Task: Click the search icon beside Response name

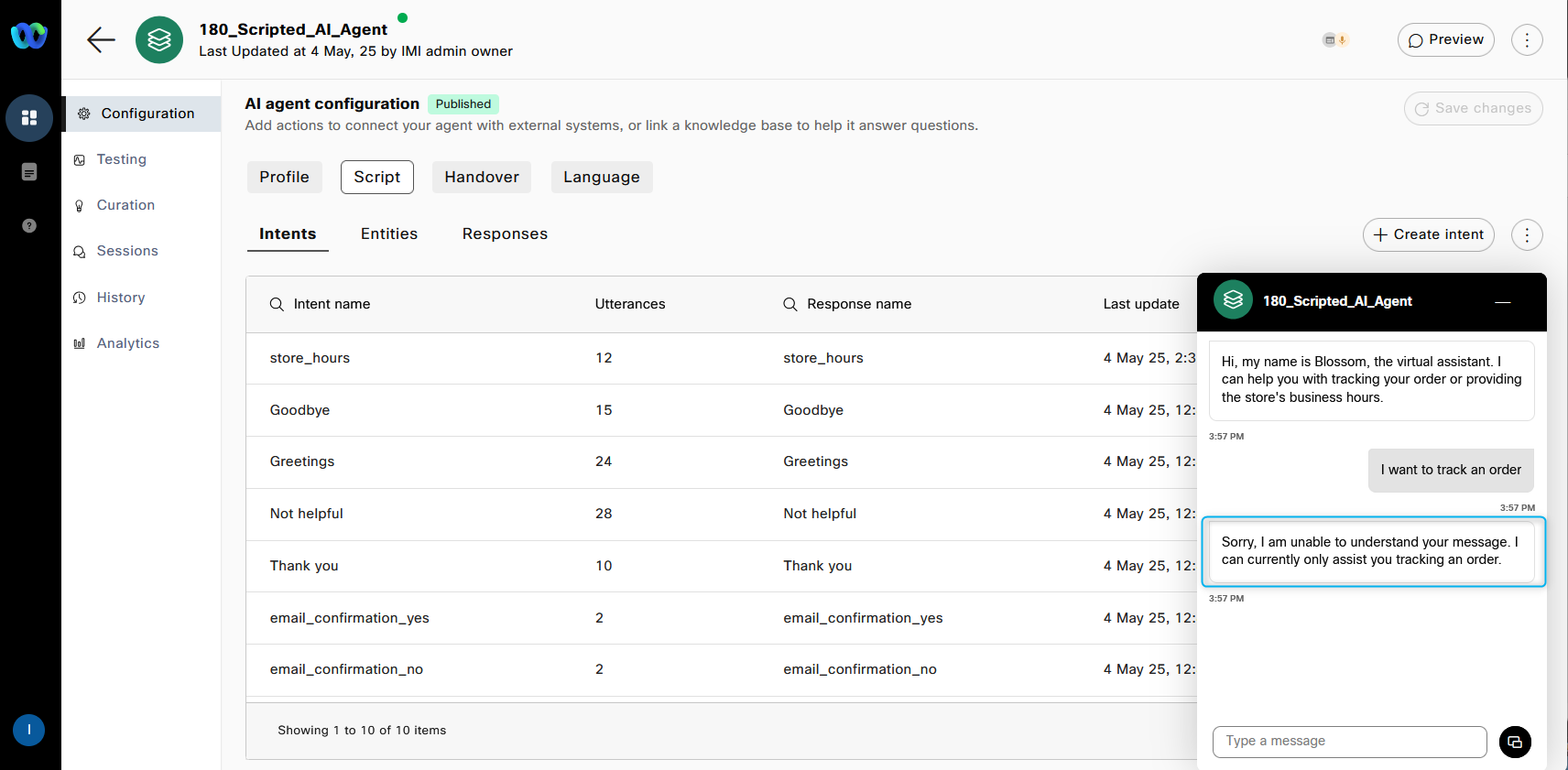Action: tap(789, 304)
